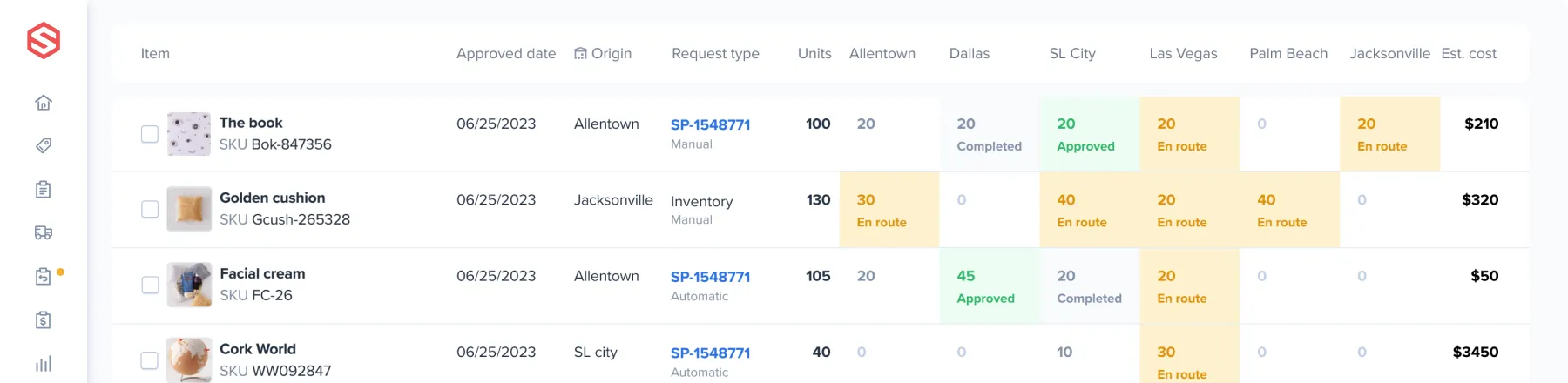Click Inventory request type for Golden cushion
1568x383 pixels.
(x=701, y=201)
